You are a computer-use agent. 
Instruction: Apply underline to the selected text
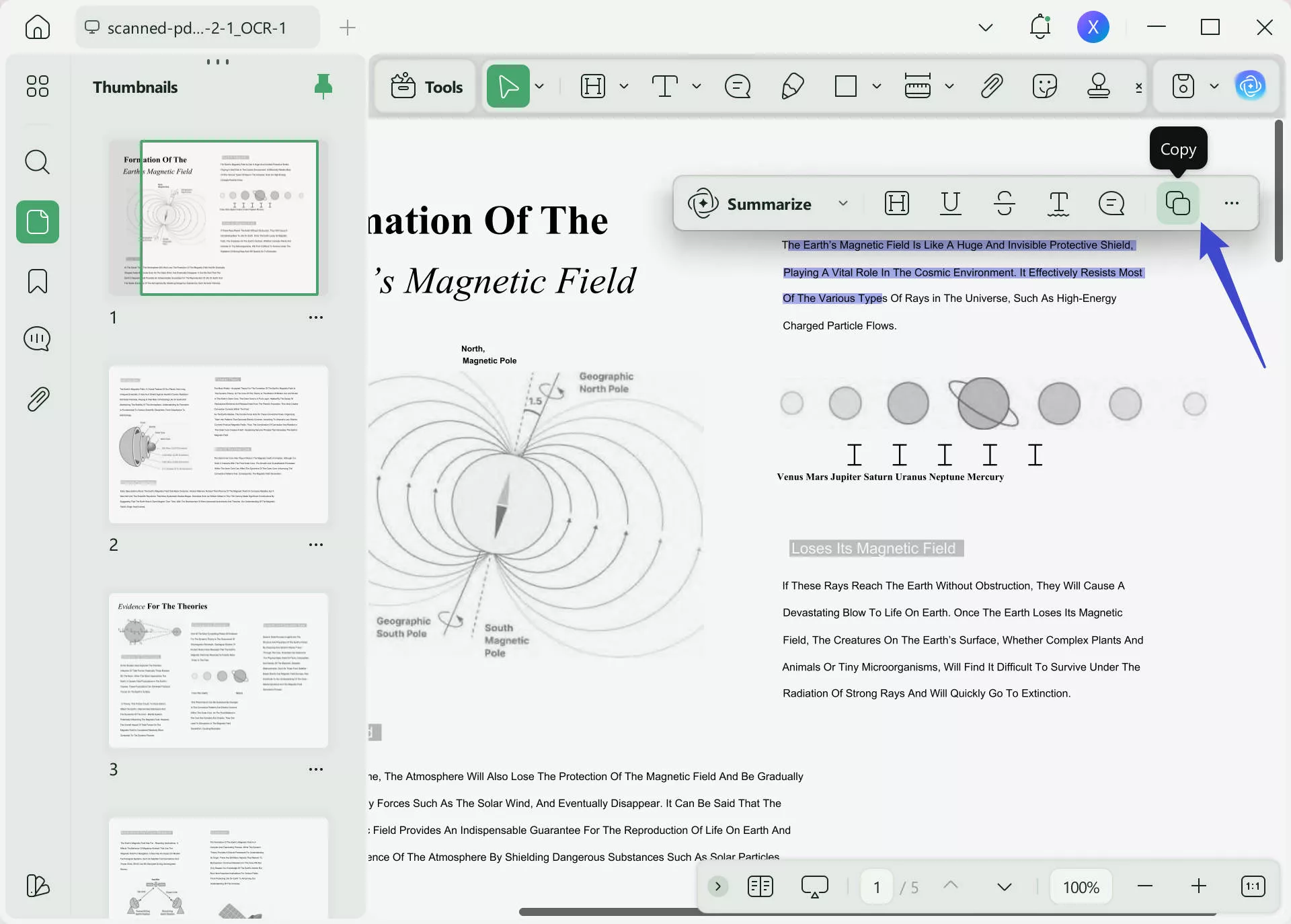click(x=950, y=203)
